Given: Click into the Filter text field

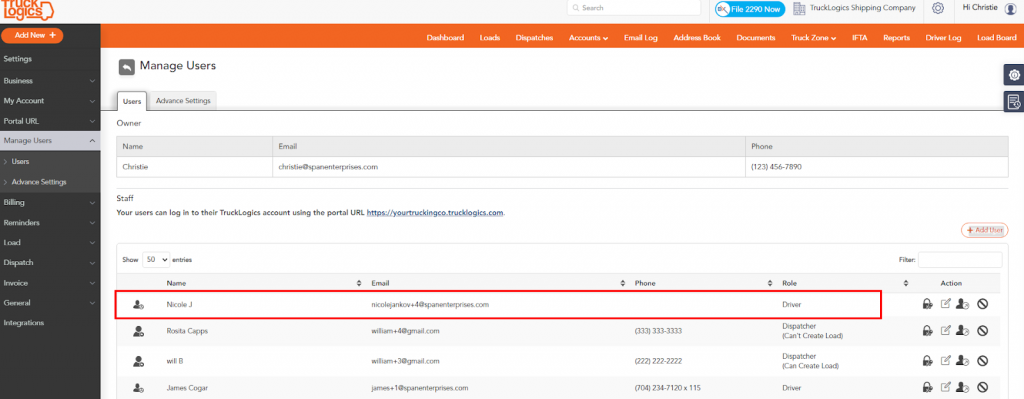Looking at the screenshot, I should (x=960, y=259).
